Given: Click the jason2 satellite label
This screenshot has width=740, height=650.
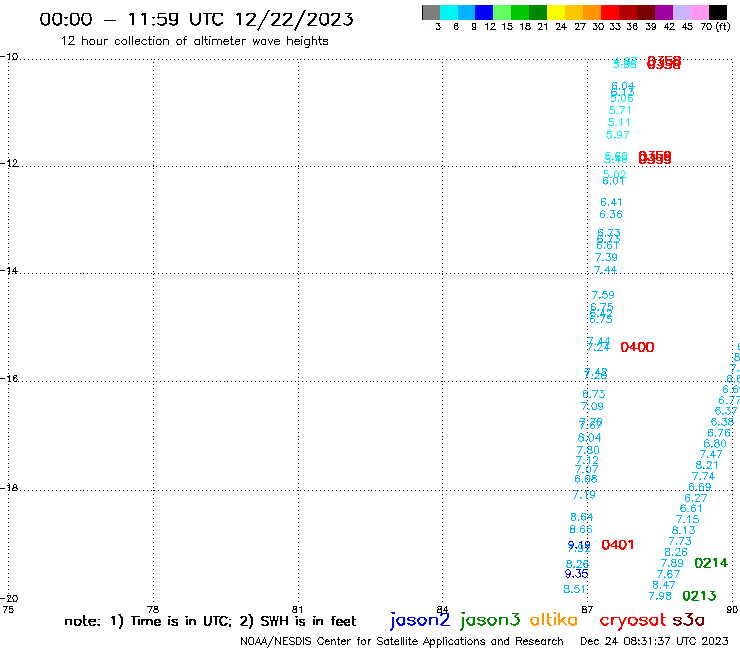Looking at the screenshot, I should pyautogui.click(x=420, y=620).
